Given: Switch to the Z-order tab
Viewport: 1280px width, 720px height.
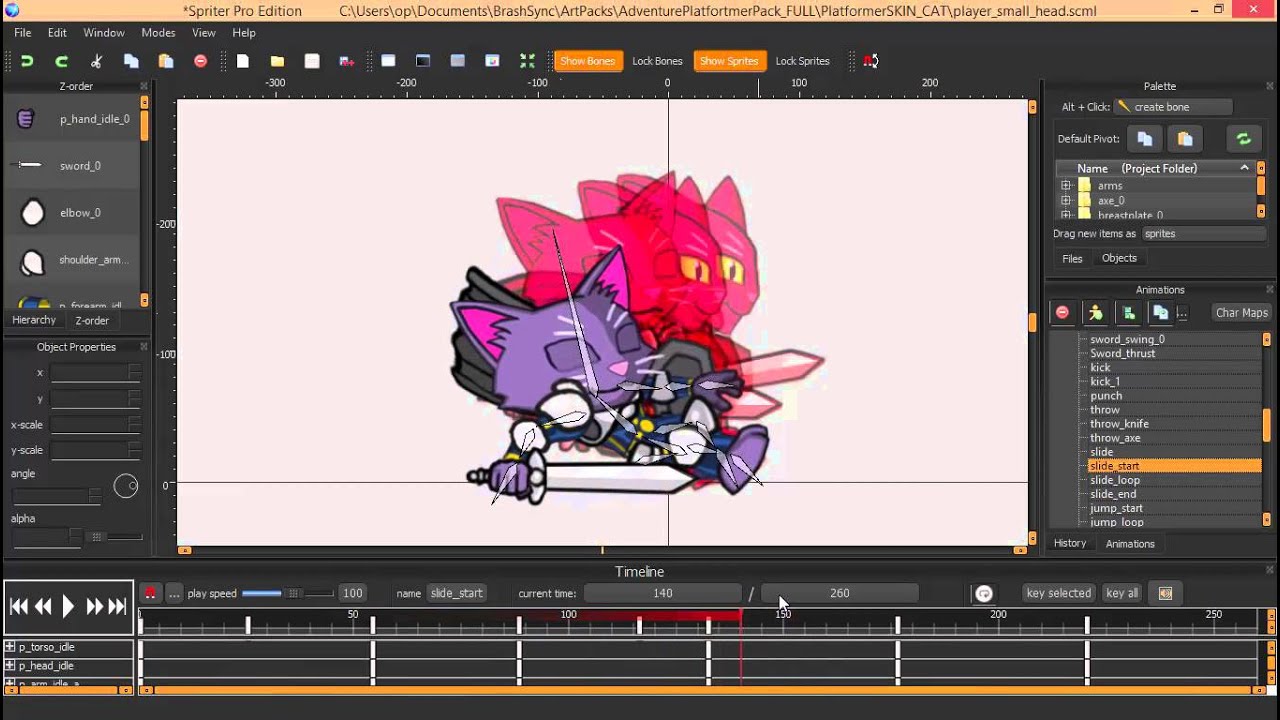Looking at the screenshot, I should 92,321.
